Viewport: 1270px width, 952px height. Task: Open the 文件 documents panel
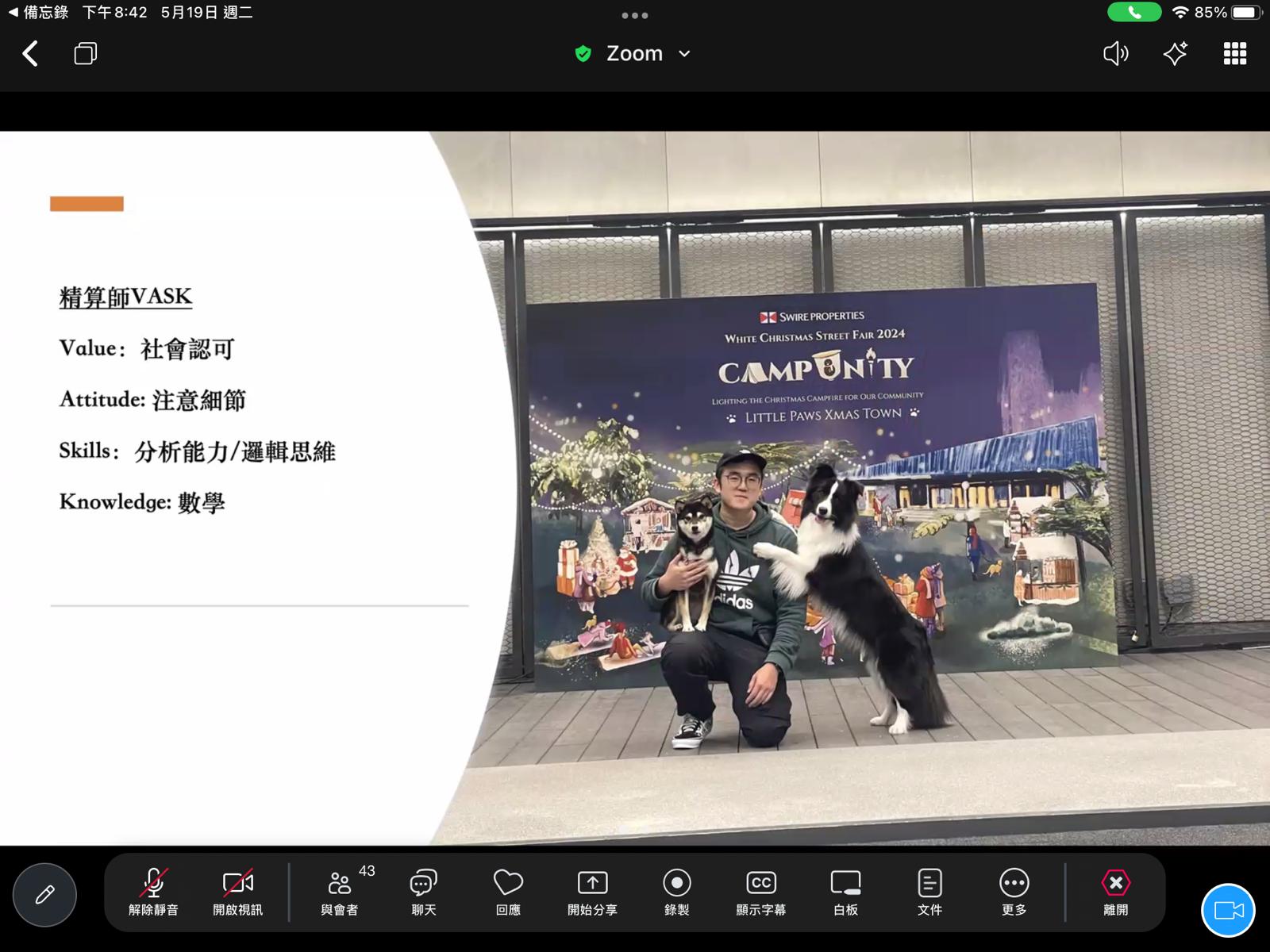[x=929, y=892]
